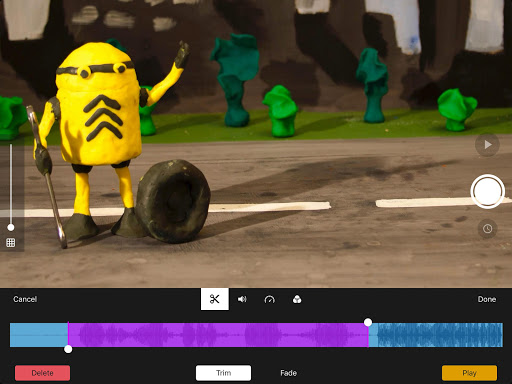Open the color filter circles icon
This screenshot has height=384, width=512.
[297, 299]
